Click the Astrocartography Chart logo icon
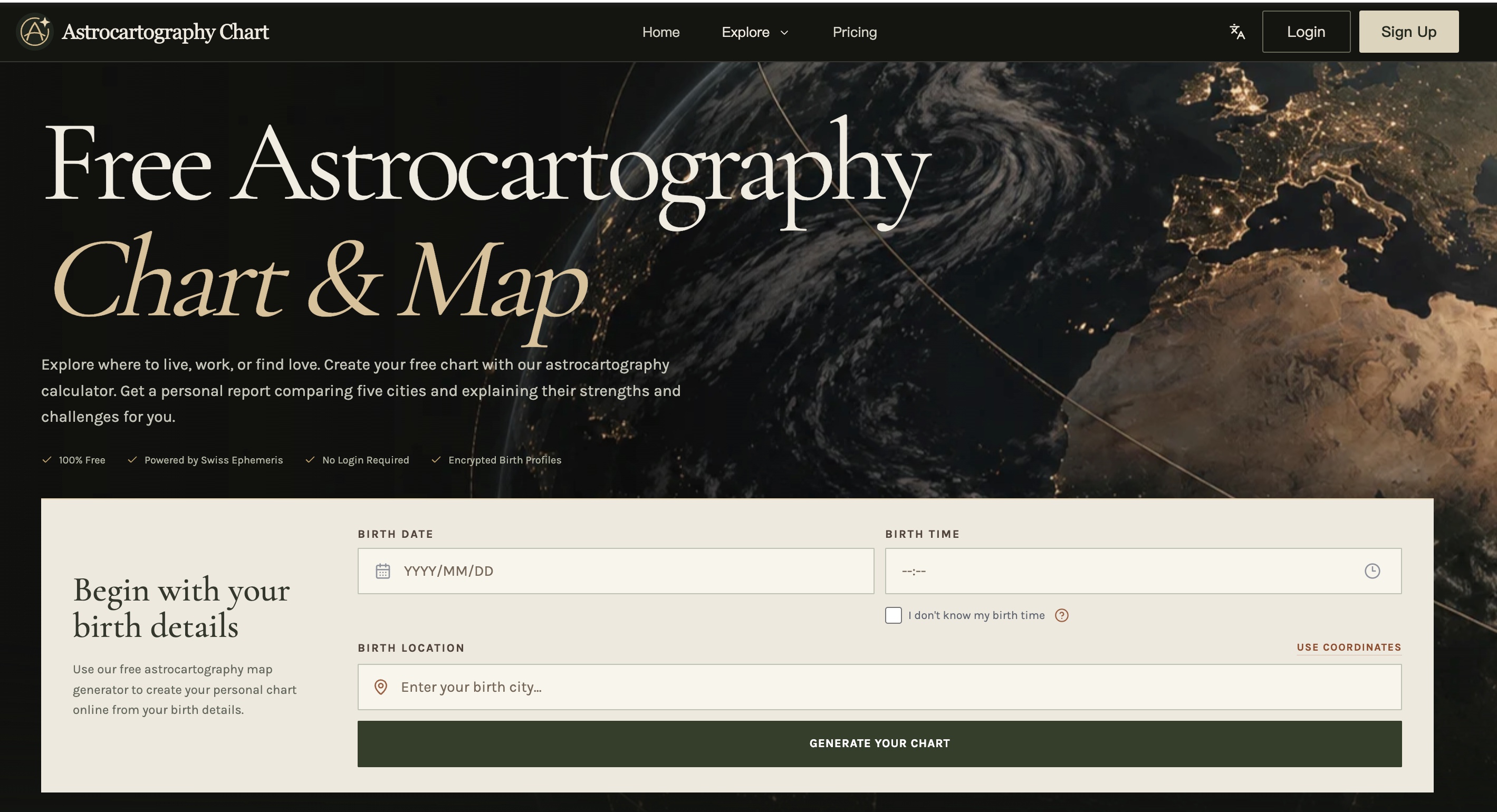The image size is (1497, 812). 34,31
